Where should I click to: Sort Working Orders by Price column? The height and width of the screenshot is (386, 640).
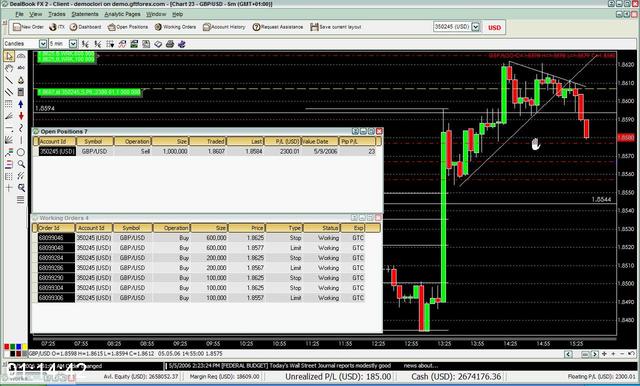(247, 228)
